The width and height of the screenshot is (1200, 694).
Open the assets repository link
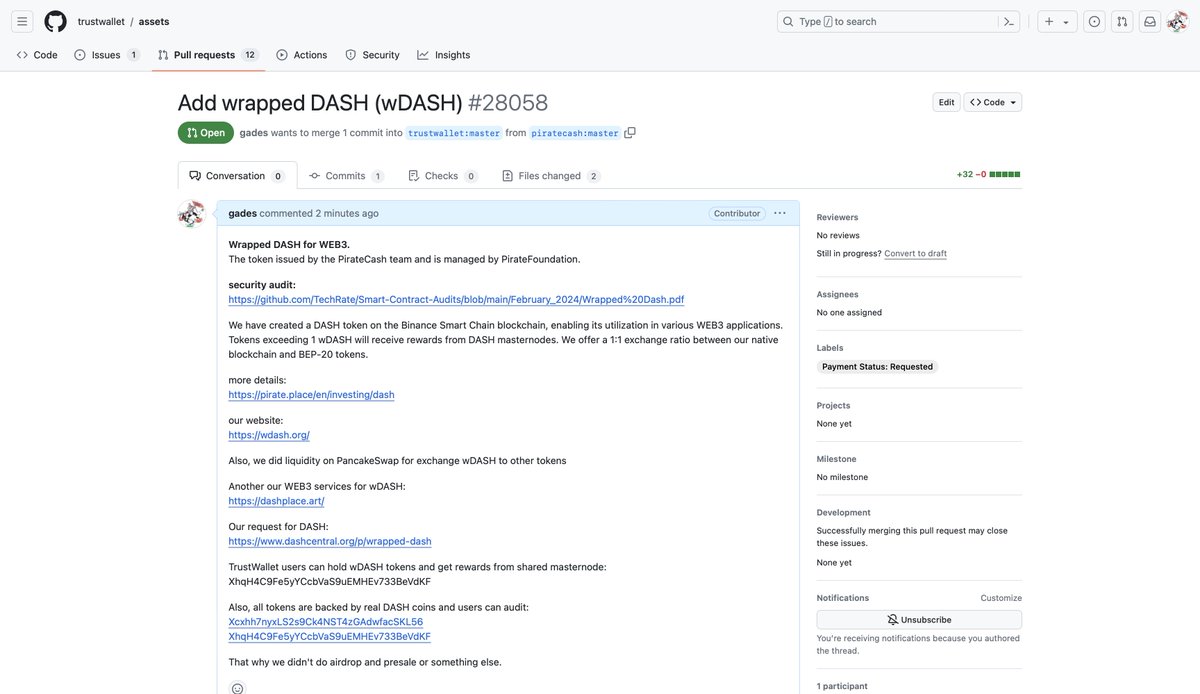click(x=154, y=21)
